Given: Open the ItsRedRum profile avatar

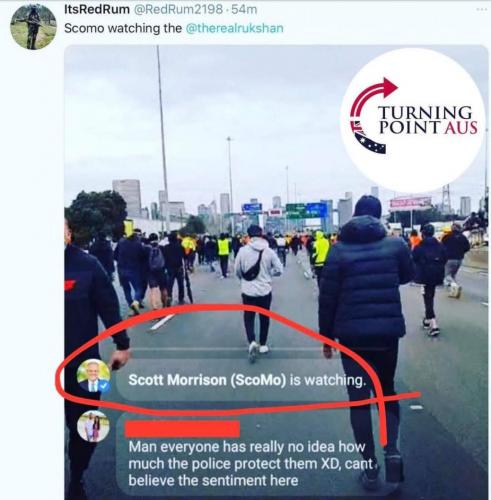Looking at the screenshot, I should (x=33, y=27).
